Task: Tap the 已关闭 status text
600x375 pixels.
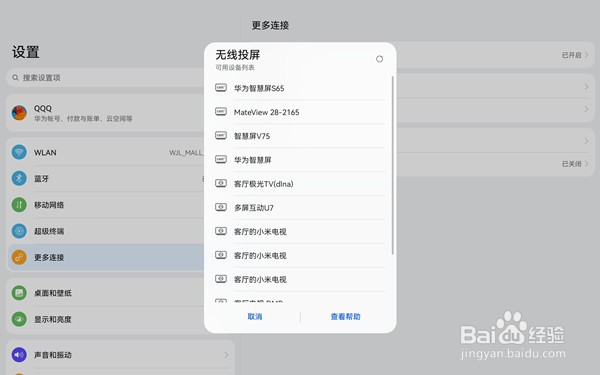Action: coord(571,164)
